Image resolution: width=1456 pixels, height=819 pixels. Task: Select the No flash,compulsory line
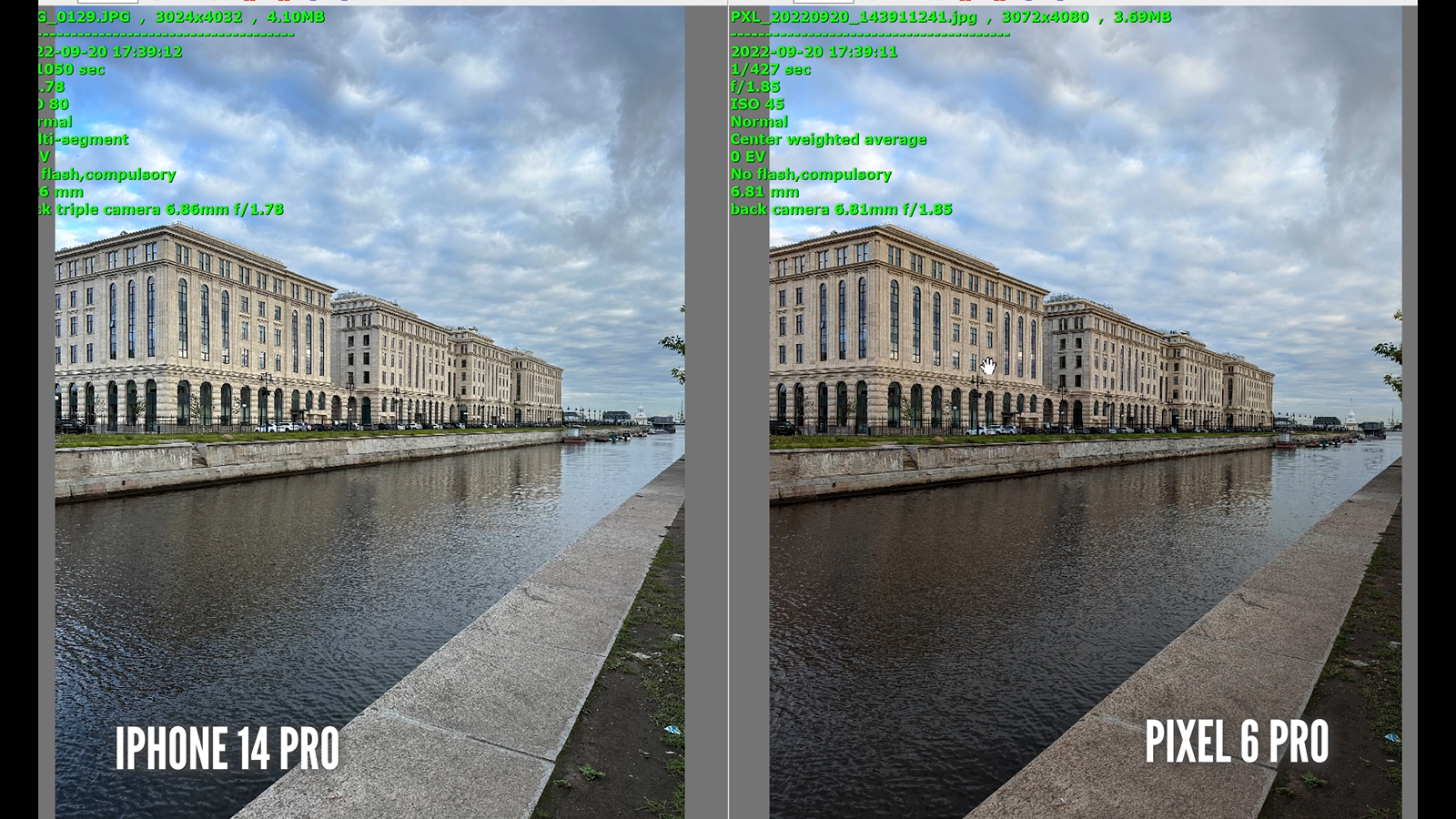(x=811, y=174)
